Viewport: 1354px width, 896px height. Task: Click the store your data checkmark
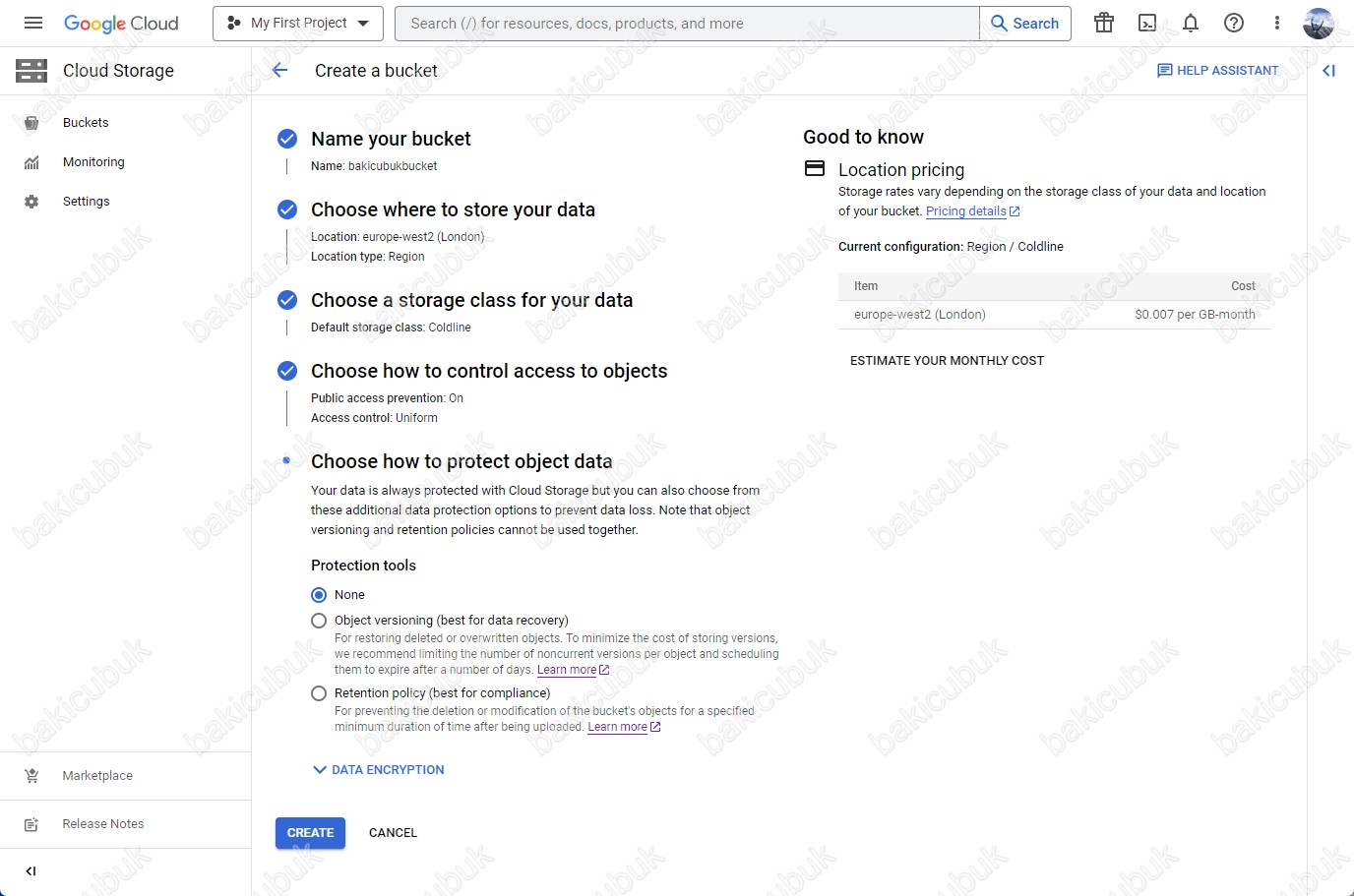[x=287, y=209]
